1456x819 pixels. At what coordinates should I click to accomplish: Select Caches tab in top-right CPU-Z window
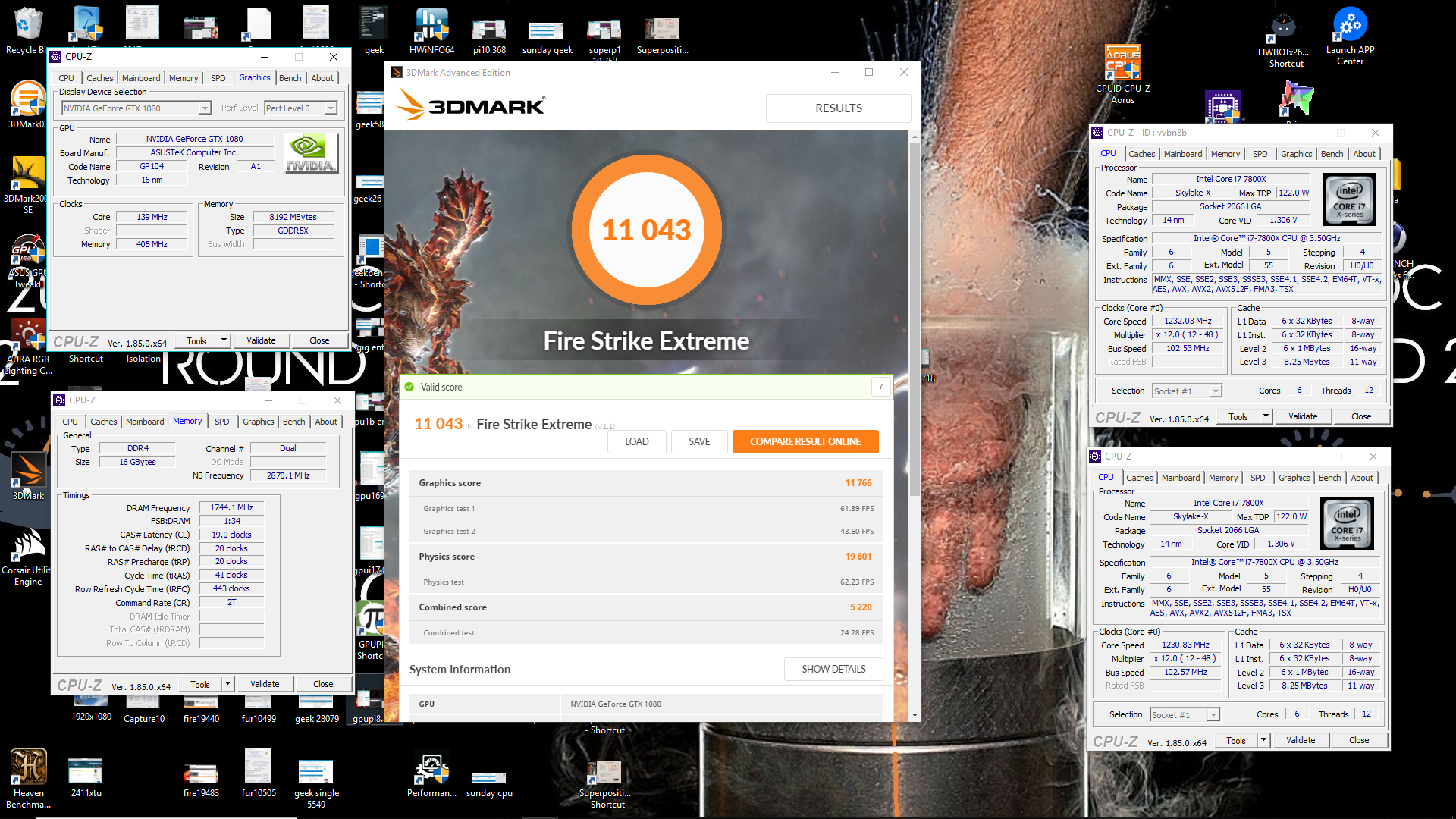tap(1142, 154)
